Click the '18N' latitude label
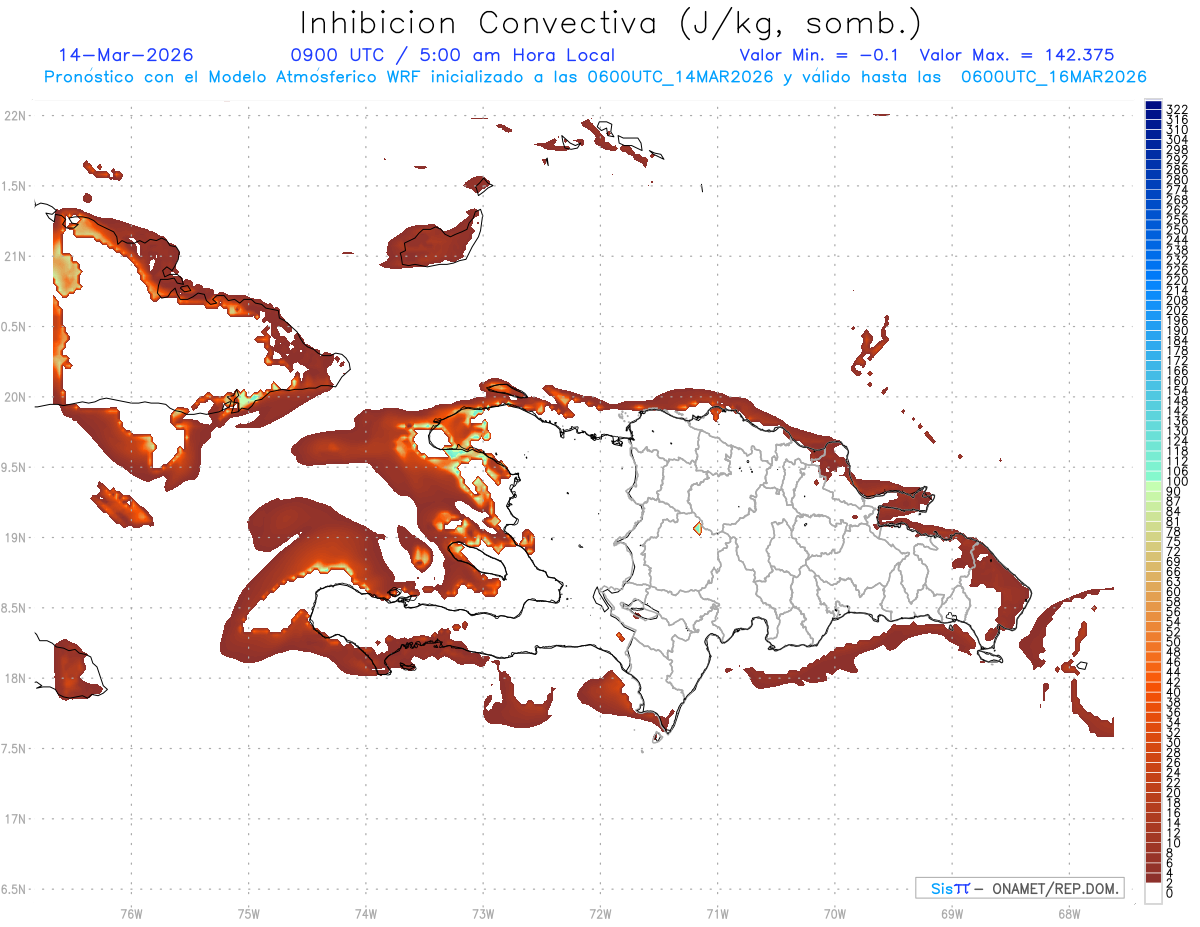This screenshot has height=927, width=1200. click(14, 679)
